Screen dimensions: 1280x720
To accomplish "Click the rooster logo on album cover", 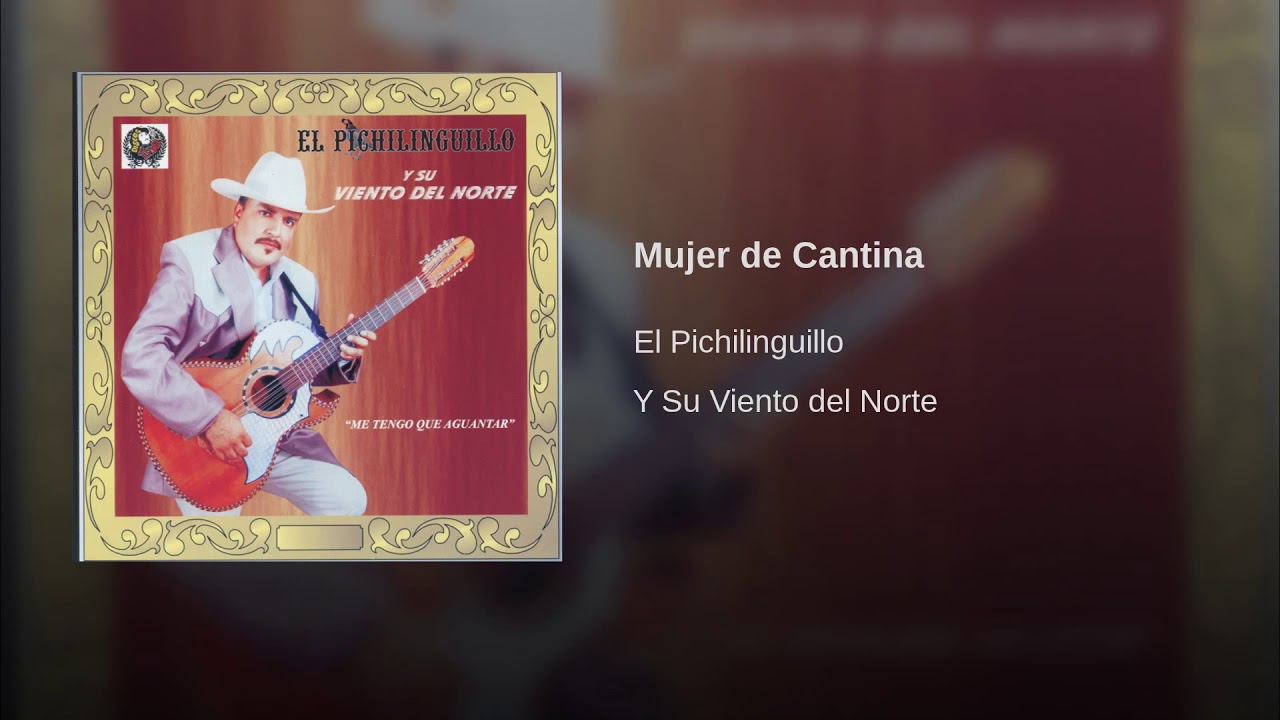I will coord(145,146).
